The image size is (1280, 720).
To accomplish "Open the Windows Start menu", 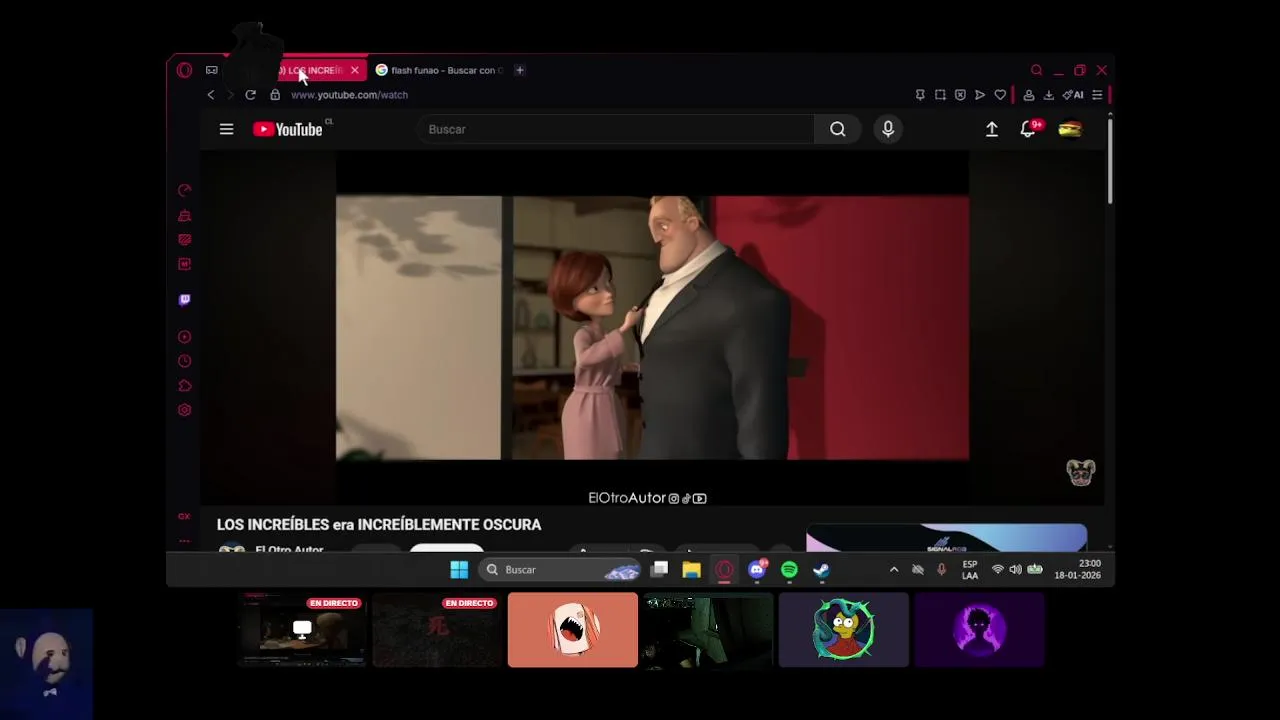I will [x=459, y=569].
